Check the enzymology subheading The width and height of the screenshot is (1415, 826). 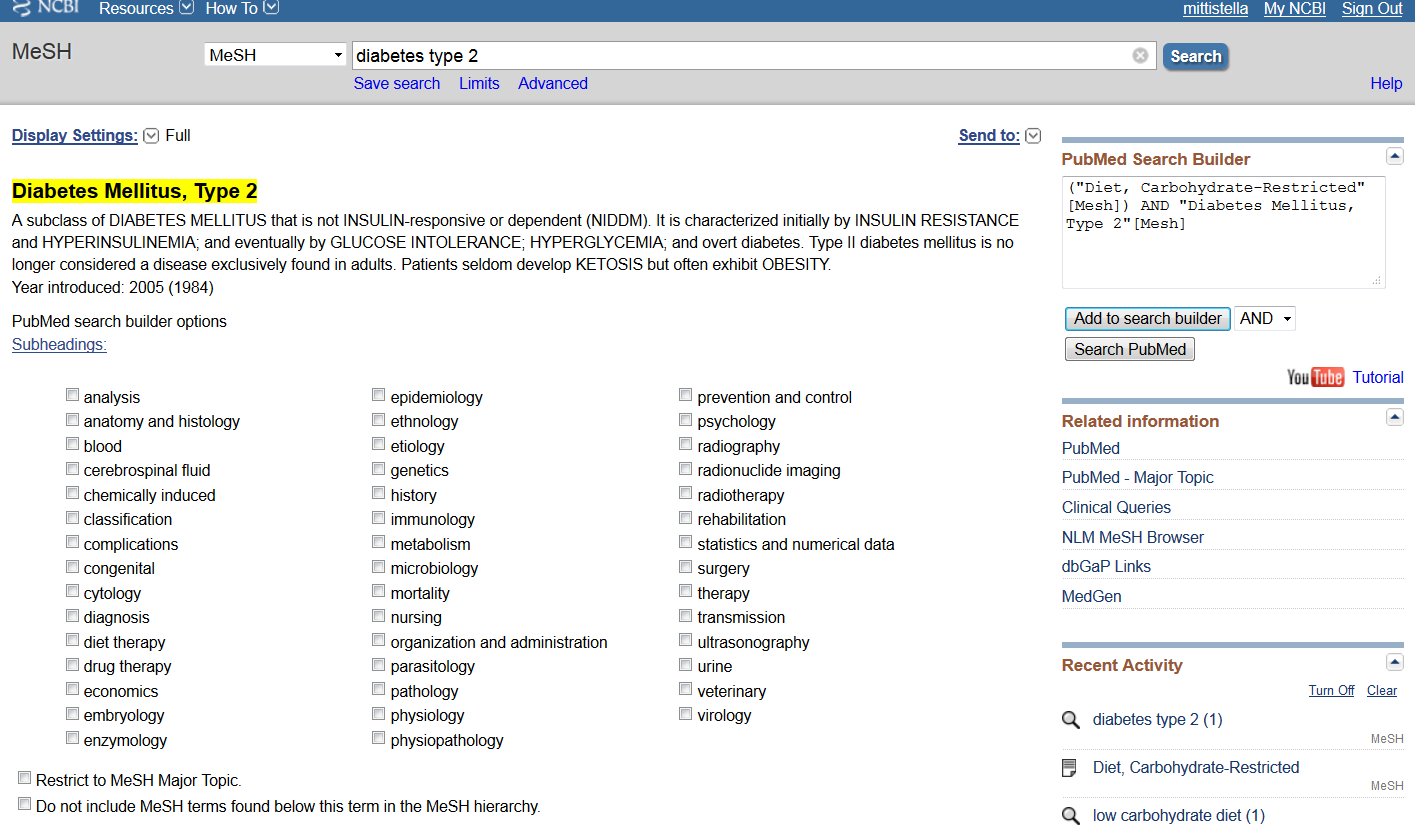tap(73, 739)
